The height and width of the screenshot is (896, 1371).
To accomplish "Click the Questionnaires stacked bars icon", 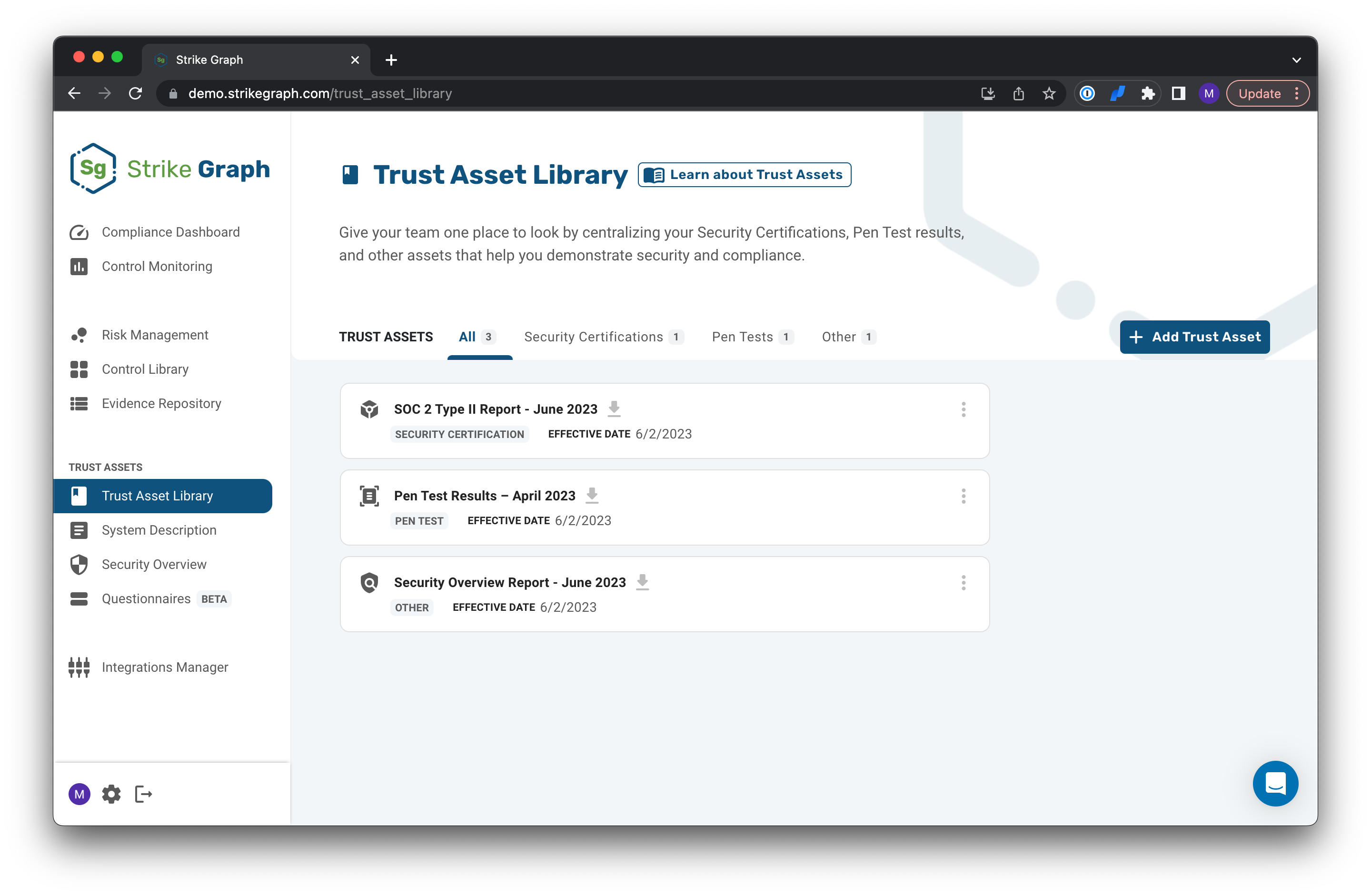I will [79, 598].
